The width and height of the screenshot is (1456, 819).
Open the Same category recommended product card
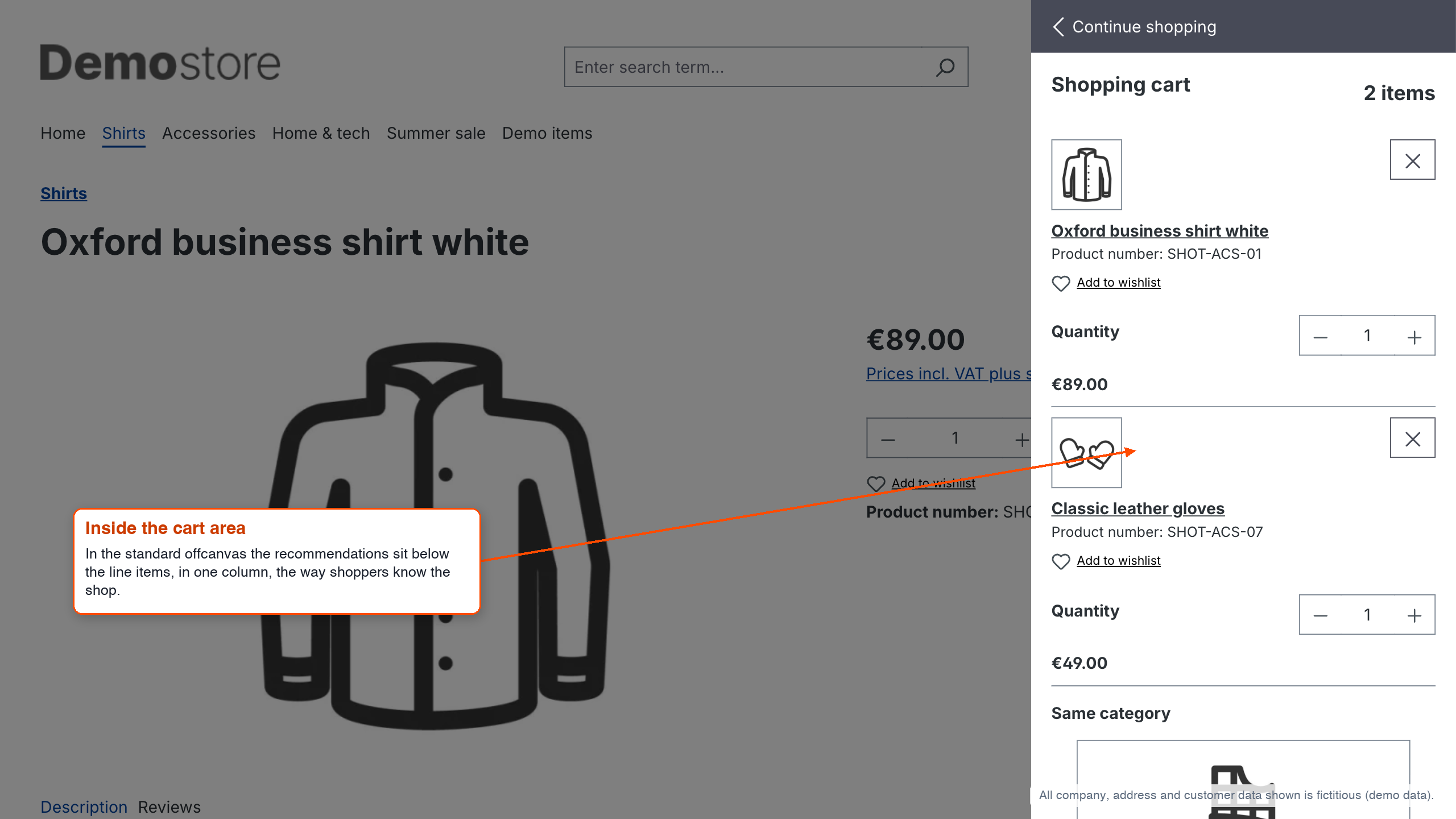1243,780
